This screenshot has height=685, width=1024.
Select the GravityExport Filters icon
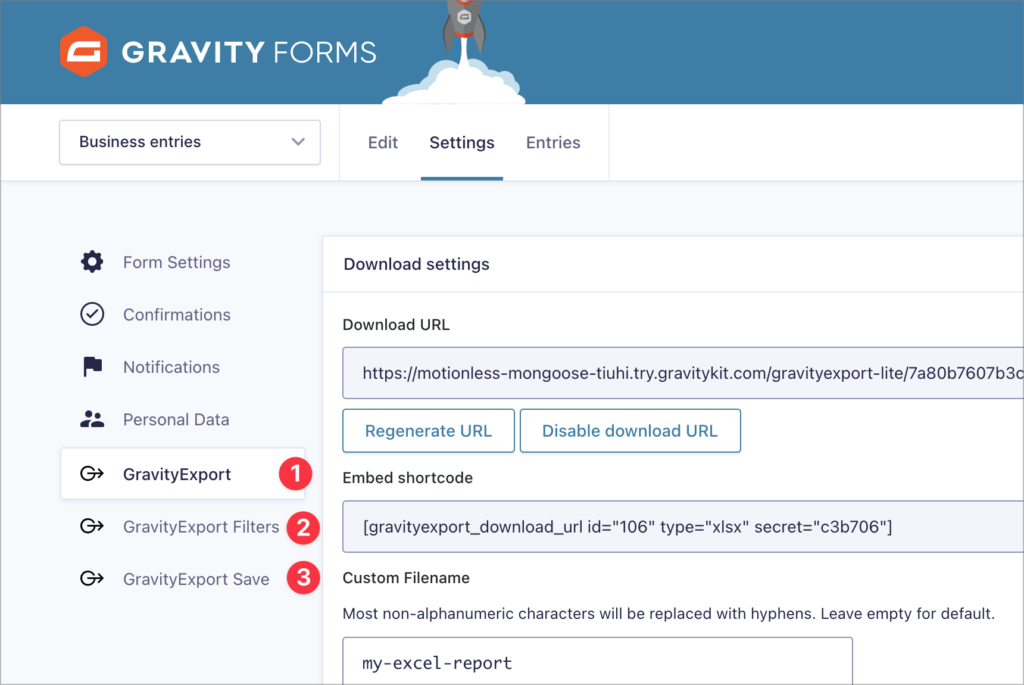click(91, 526)
